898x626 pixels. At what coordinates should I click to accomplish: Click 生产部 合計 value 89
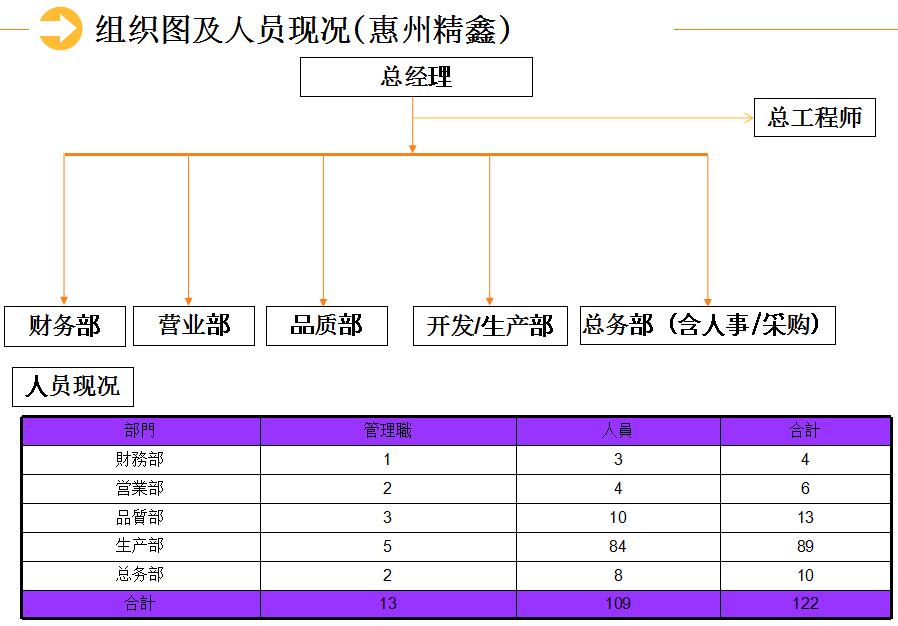point(805,546)
